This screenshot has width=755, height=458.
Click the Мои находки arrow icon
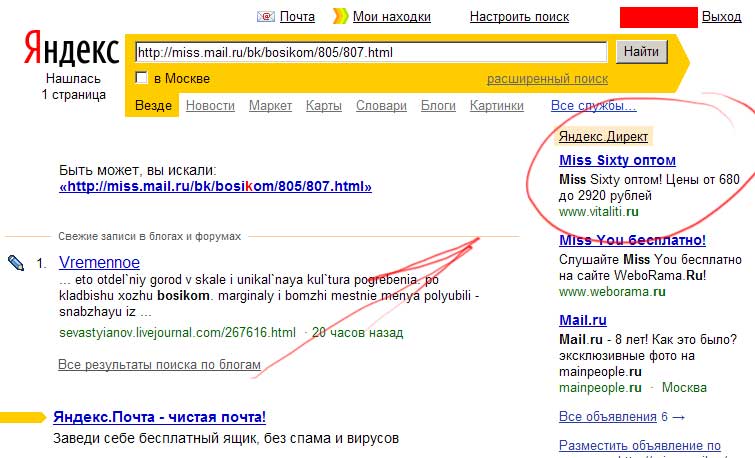[340, 16]
